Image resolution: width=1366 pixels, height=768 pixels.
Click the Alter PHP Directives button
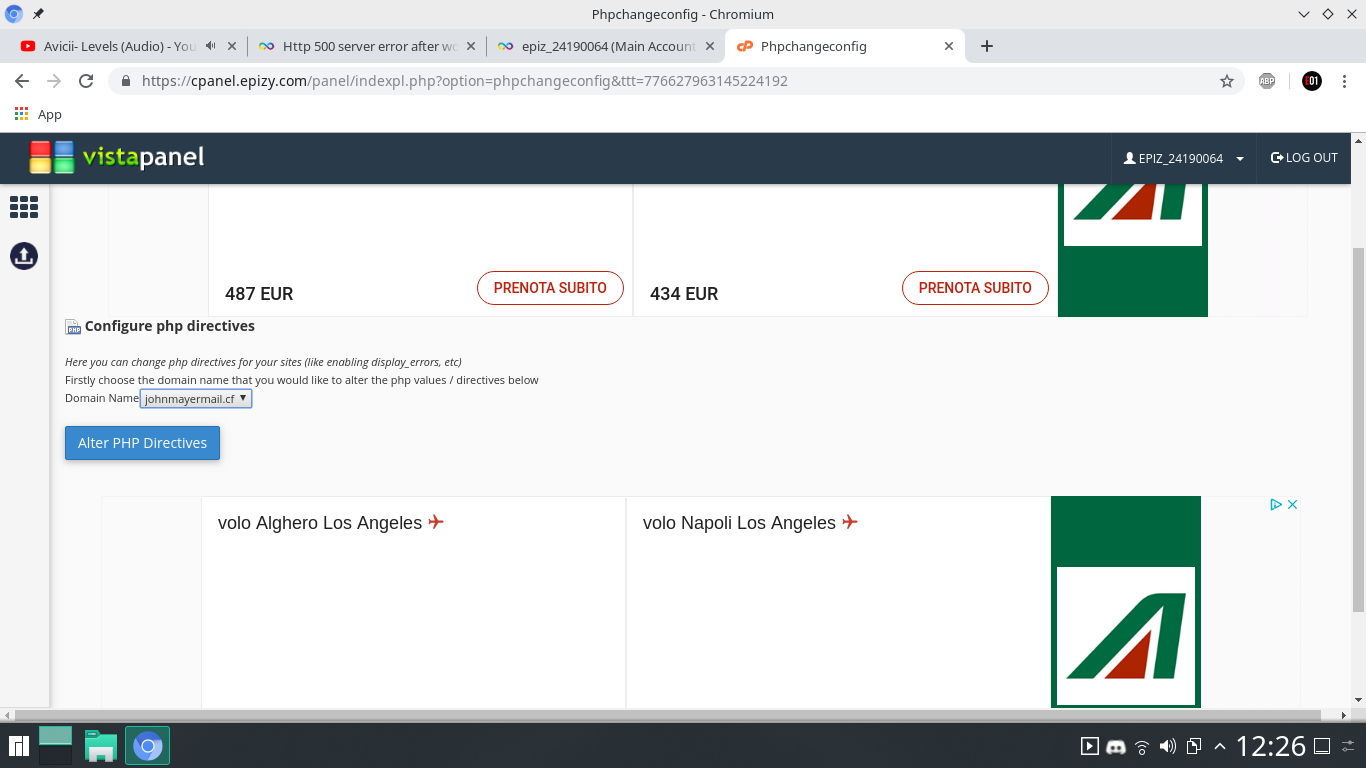[x=142, y=443]
